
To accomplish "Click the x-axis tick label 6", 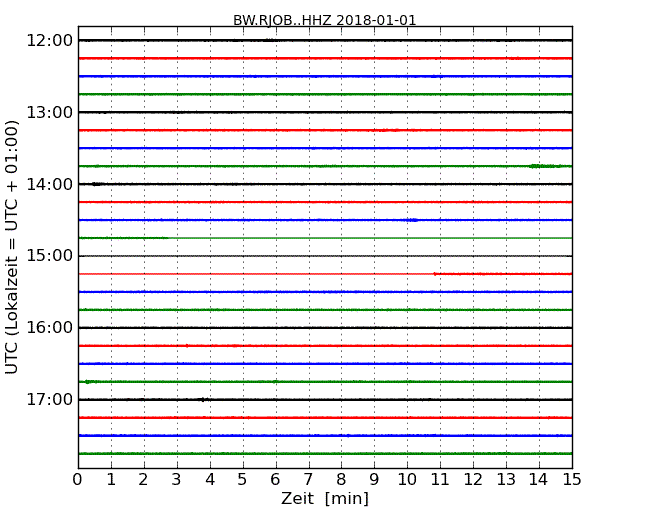I will (275, 480).
